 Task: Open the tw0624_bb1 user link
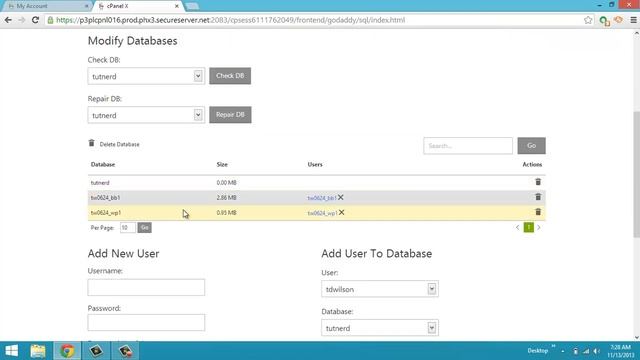click(x=322, y=198)
